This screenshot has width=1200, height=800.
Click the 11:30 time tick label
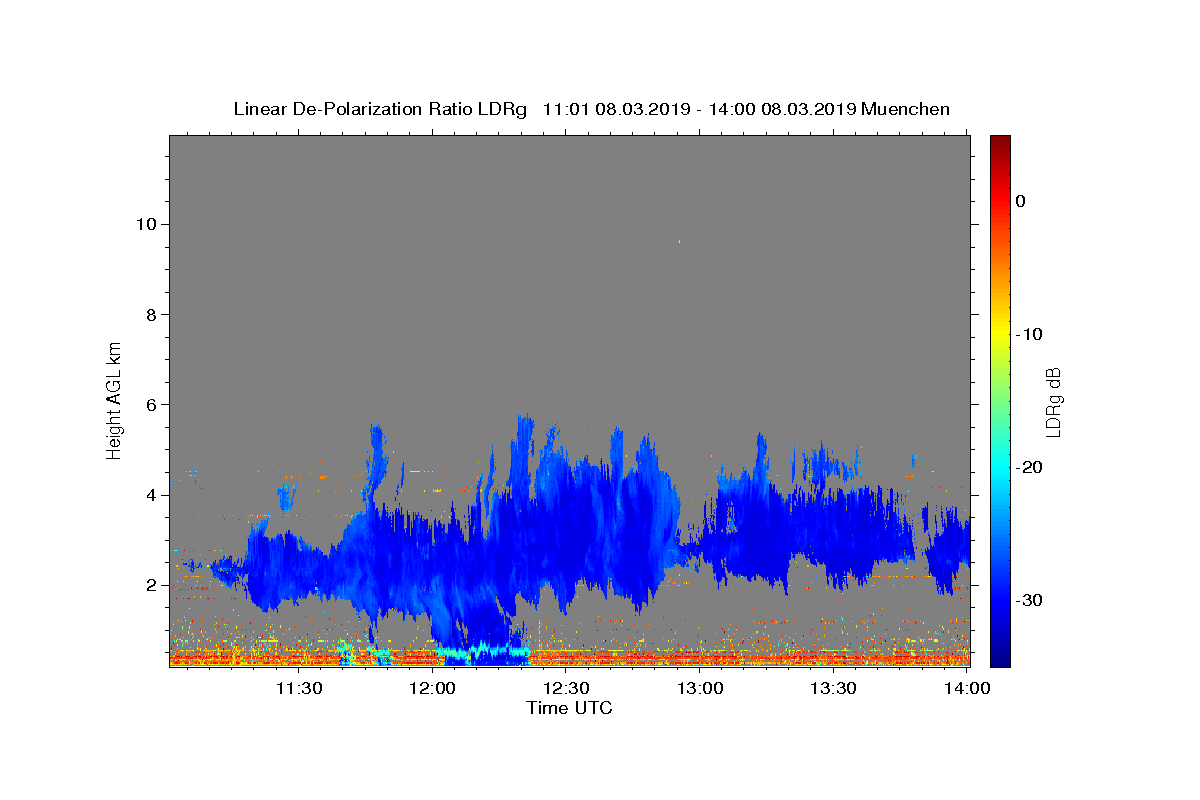(298, 688)
